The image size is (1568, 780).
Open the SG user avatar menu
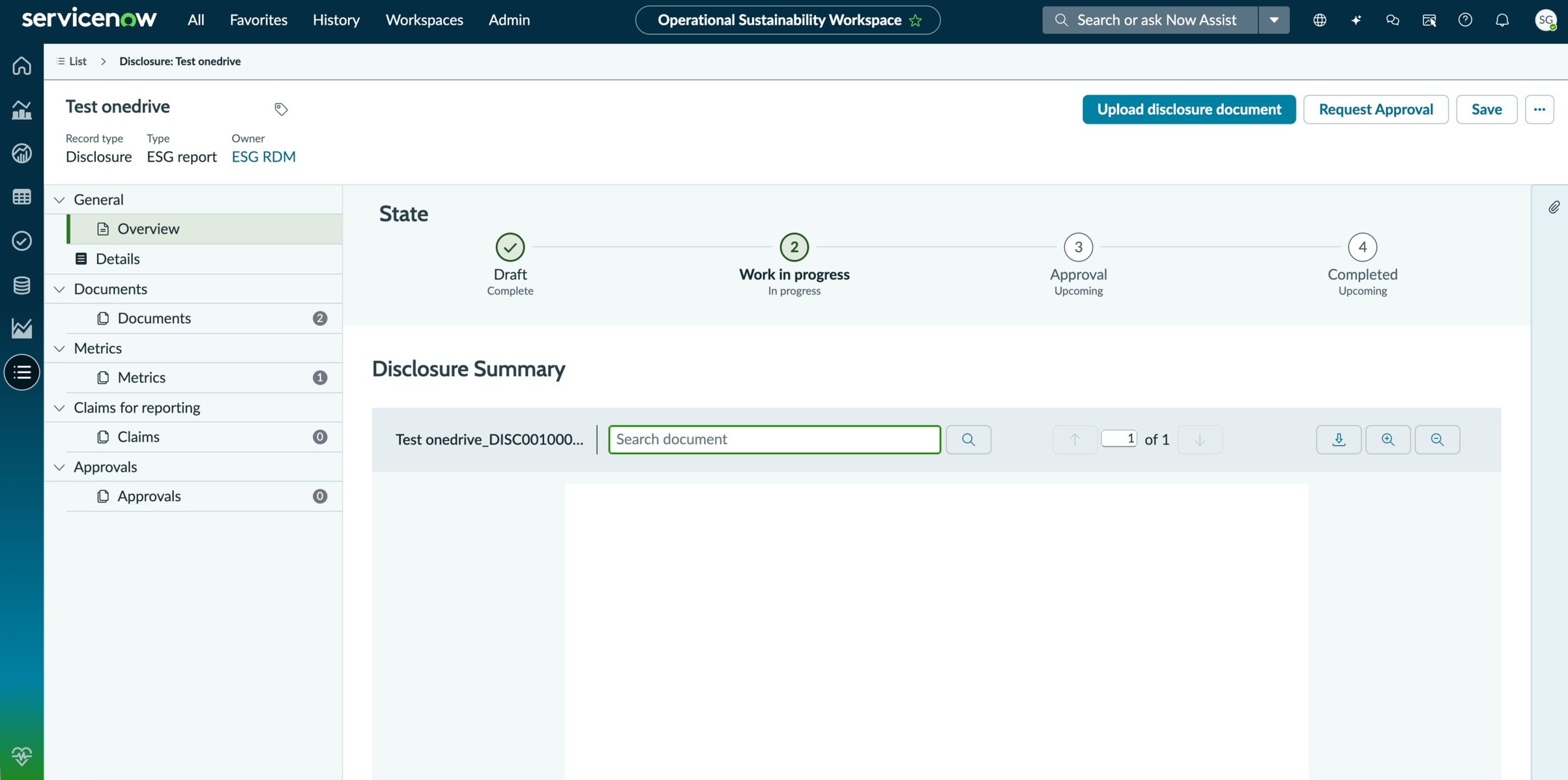point(1546,20)
